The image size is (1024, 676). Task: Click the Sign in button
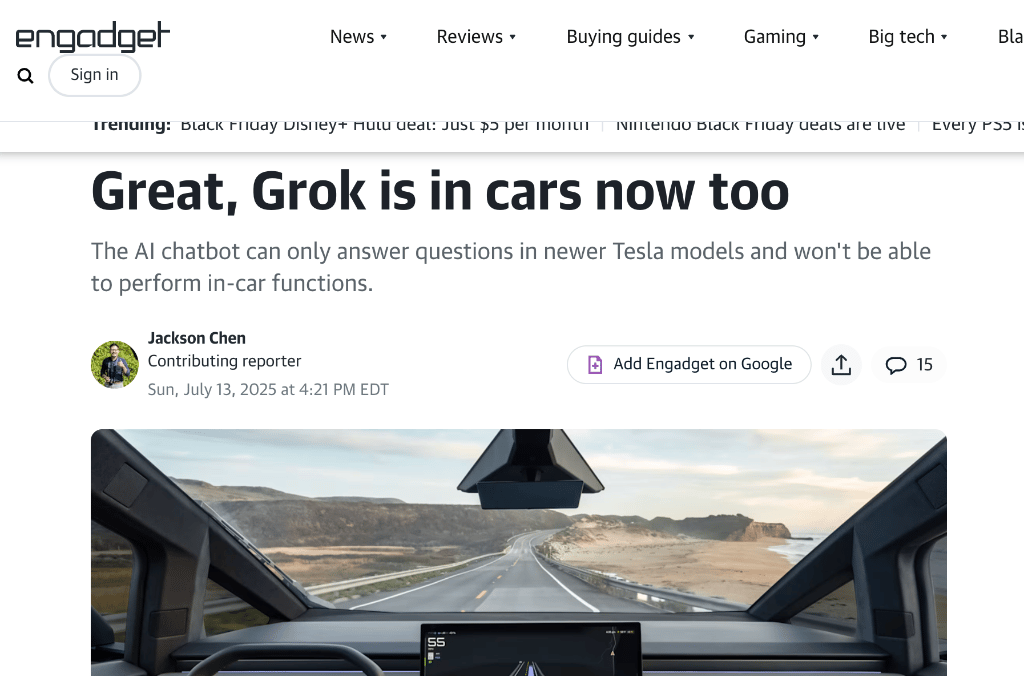pos(95,75)
